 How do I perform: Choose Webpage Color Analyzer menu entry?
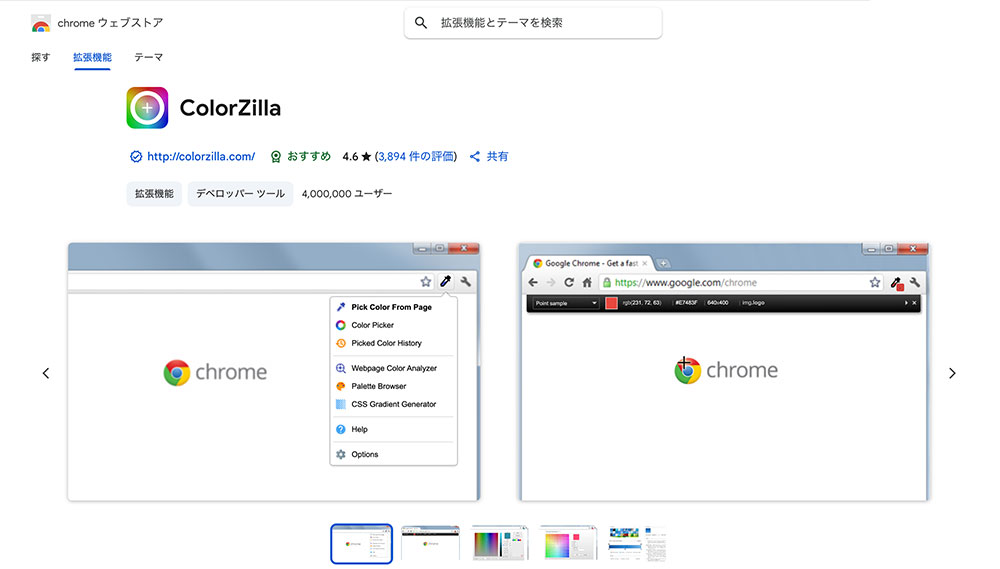click(x=393, y=368)
